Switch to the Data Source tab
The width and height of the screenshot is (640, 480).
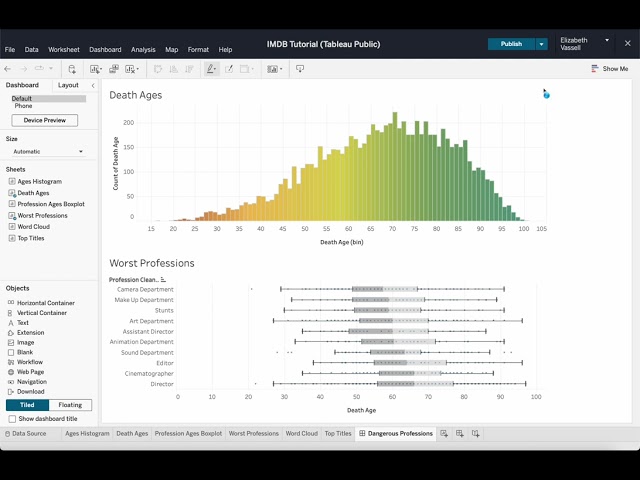click(x=25, y=433)
